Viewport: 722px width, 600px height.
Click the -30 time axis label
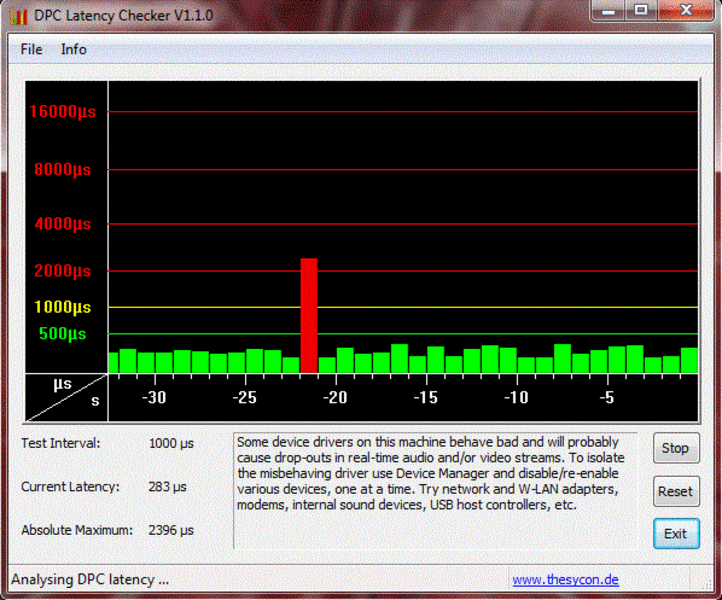point(154,397)
